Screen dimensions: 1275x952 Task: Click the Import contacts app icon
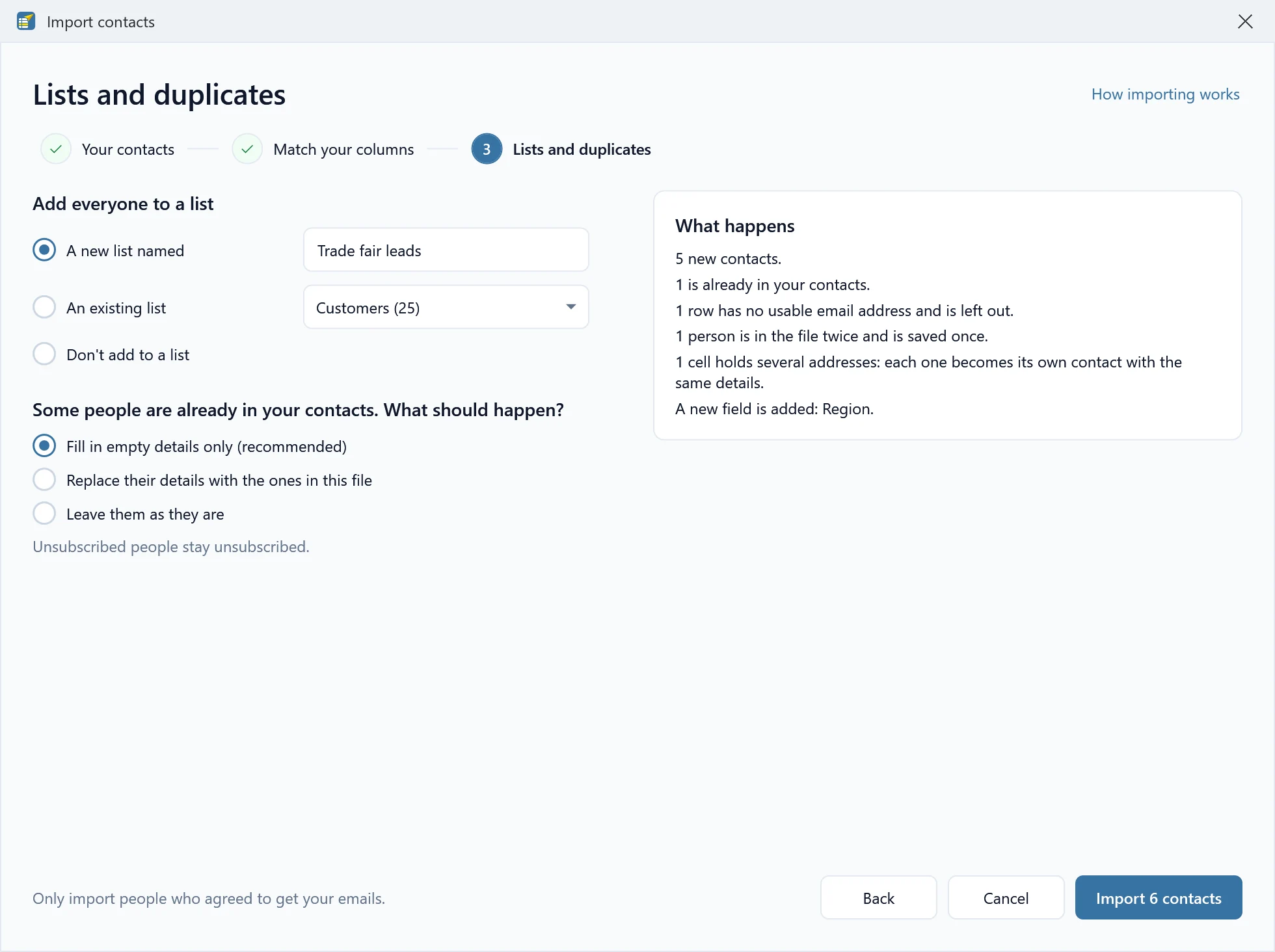[26, 21]
